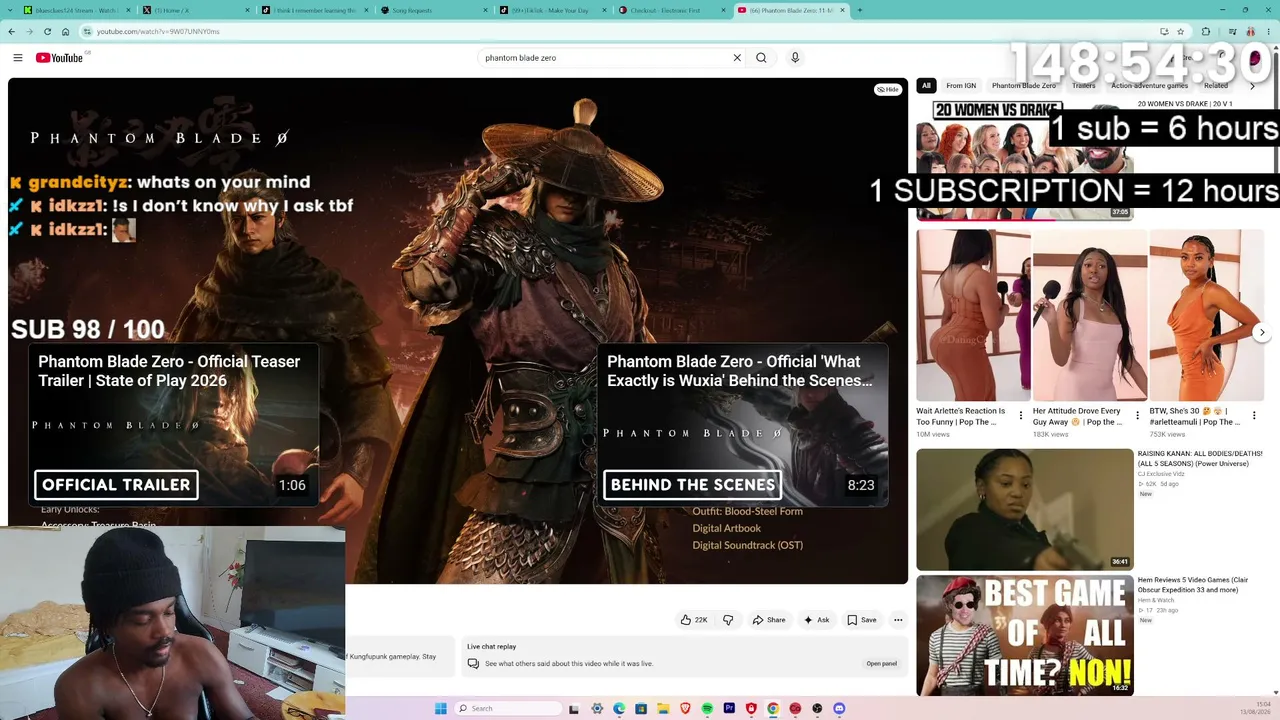Switch to the Checkout browser tab
This screenshot has height=720, width=1280.
670,10
